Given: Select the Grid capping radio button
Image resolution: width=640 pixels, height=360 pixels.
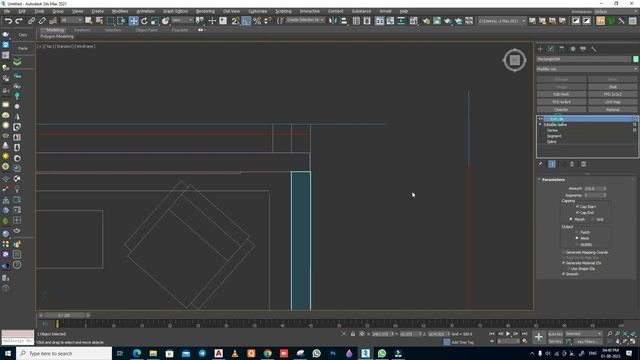Looking at the screenshot, I should pyautogui.click(x=593, y=220).
